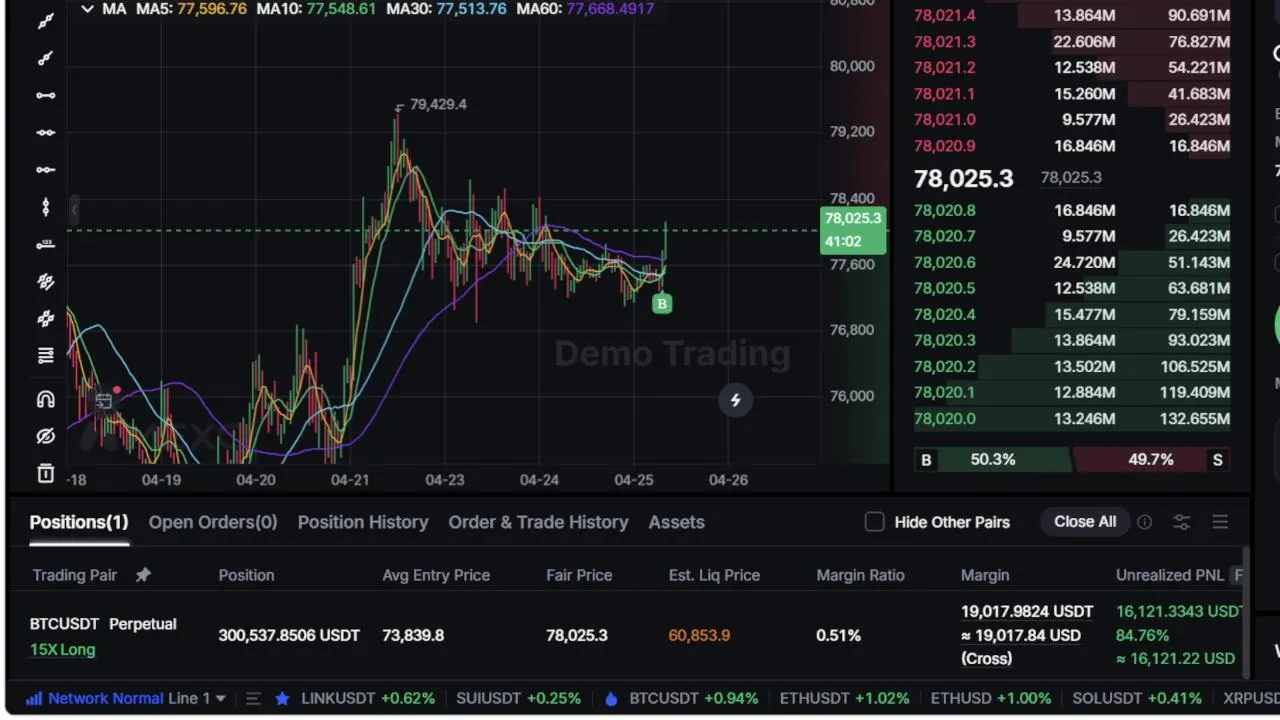
Task: Click the green B buy marker on chart
Action: (x=662, y=303)
